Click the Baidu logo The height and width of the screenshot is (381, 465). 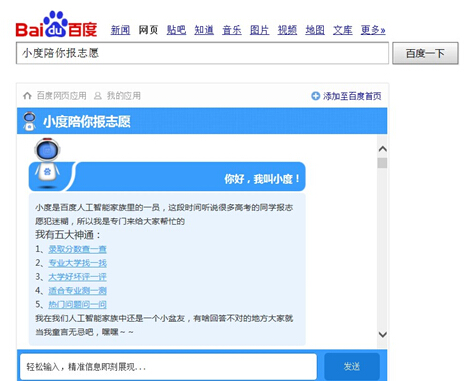coord(56,24)
